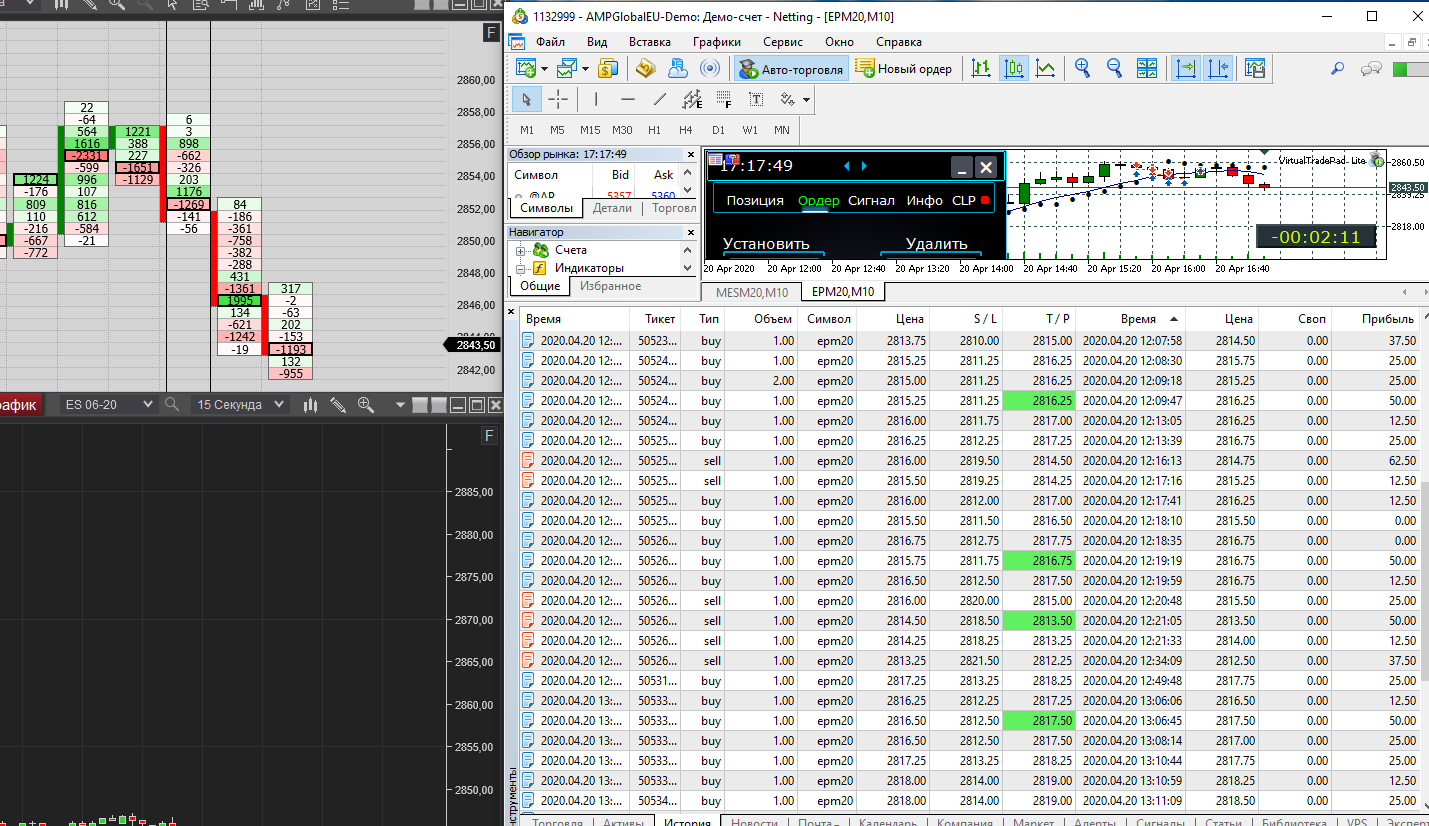Zoom out the MetaTrader chart
1429x826 pixels.
point(1114,69)
